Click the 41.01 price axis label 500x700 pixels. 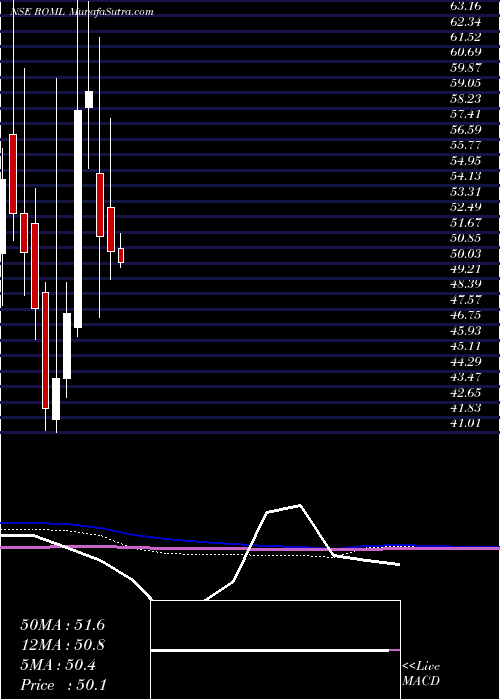tap(466, 424)
